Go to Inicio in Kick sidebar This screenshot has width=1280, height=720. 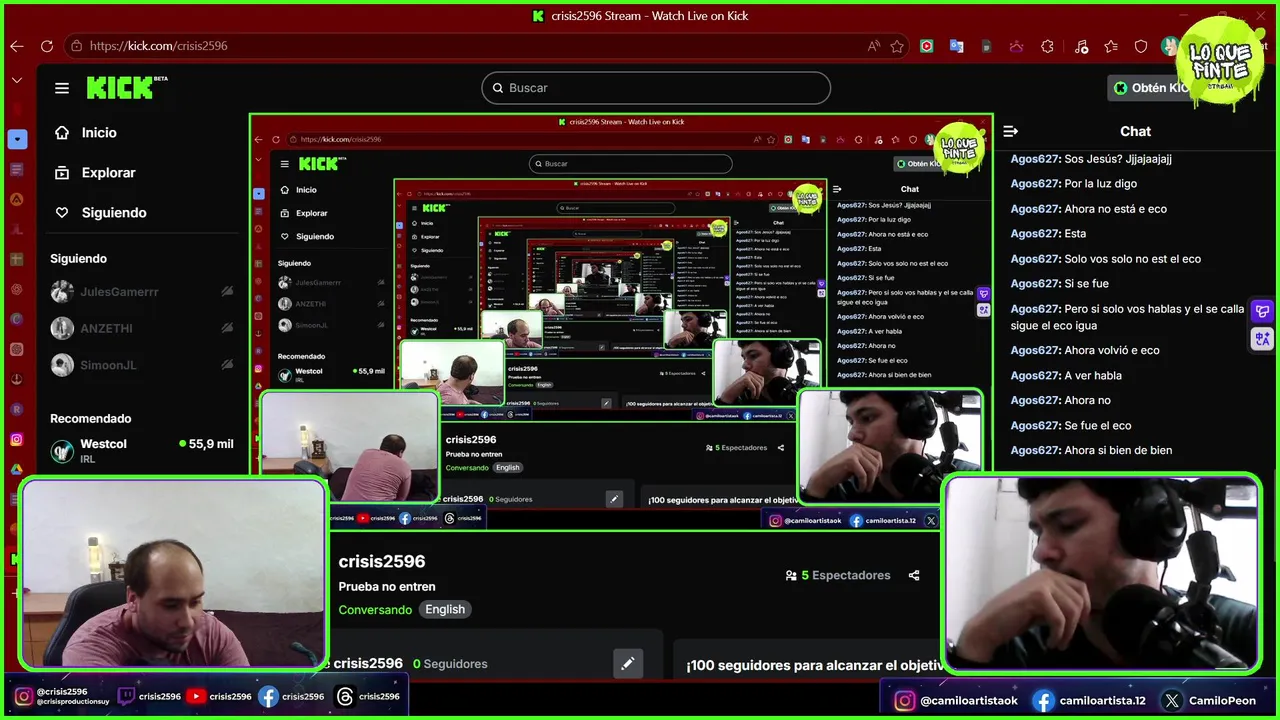click(x=86, y=132)
